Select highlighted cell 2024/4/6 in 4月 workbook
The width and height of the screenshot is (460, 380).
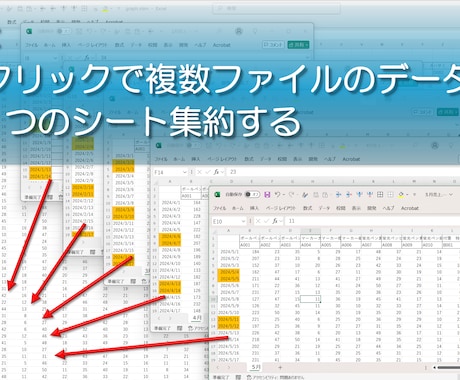tap(171, 236)
